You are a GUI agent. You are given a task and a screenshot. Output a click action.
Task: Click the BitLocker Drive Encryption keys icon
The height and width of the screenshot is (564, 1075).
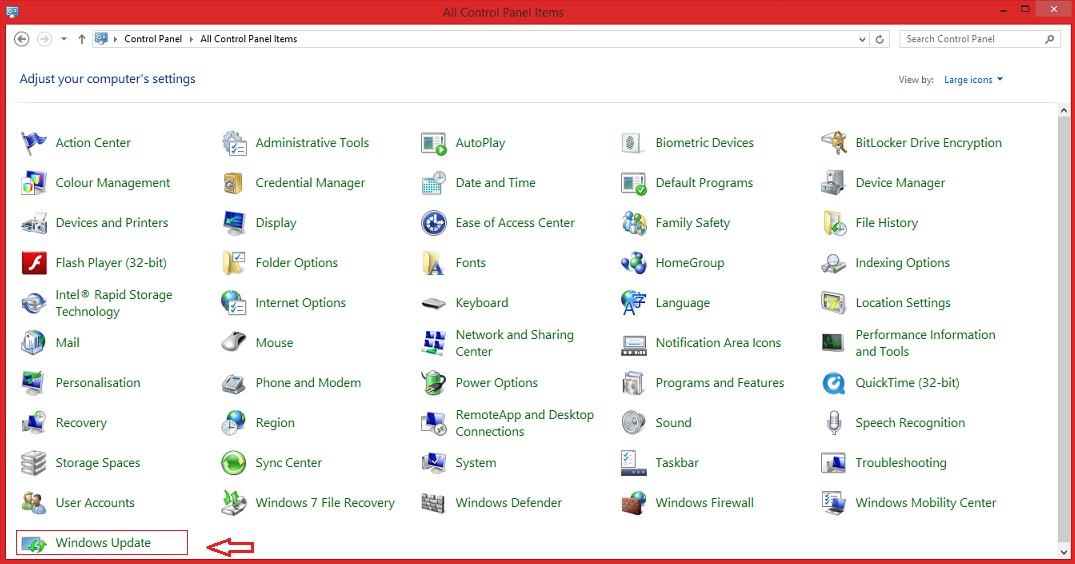[x=834, y=143]
